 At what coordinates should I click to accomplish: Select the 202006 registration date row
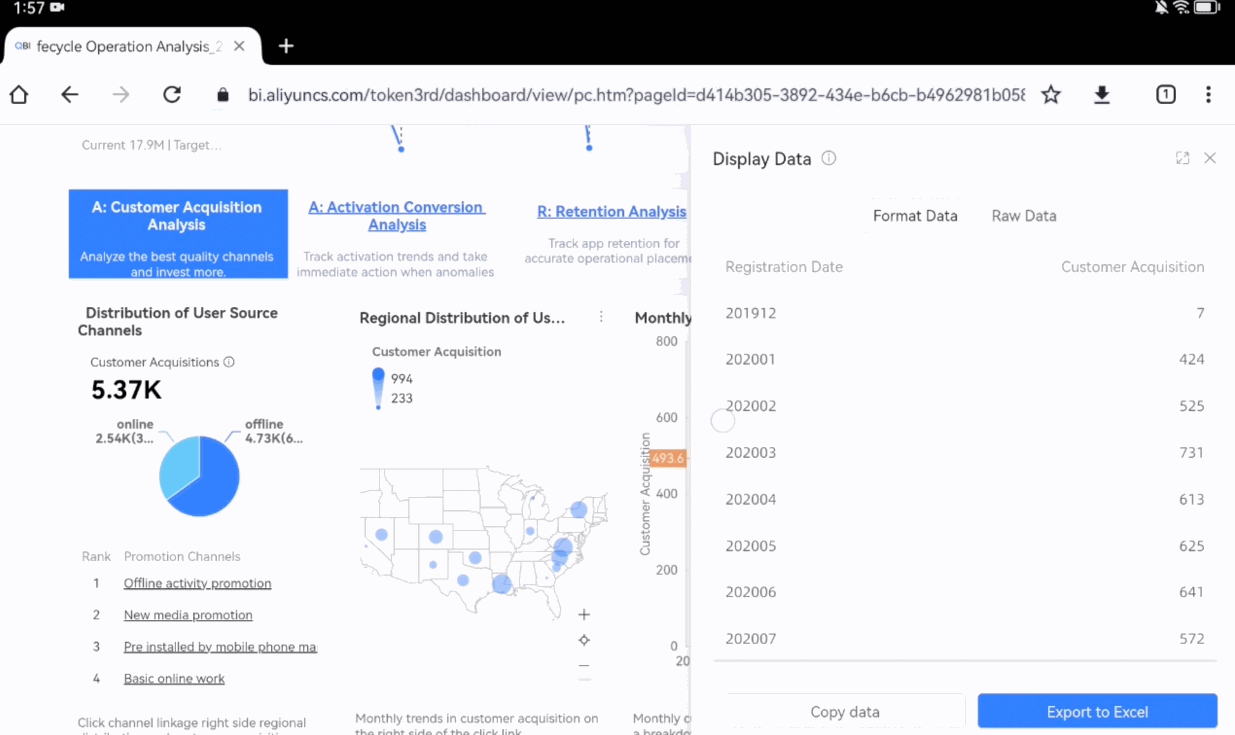[x=965, y=592]
